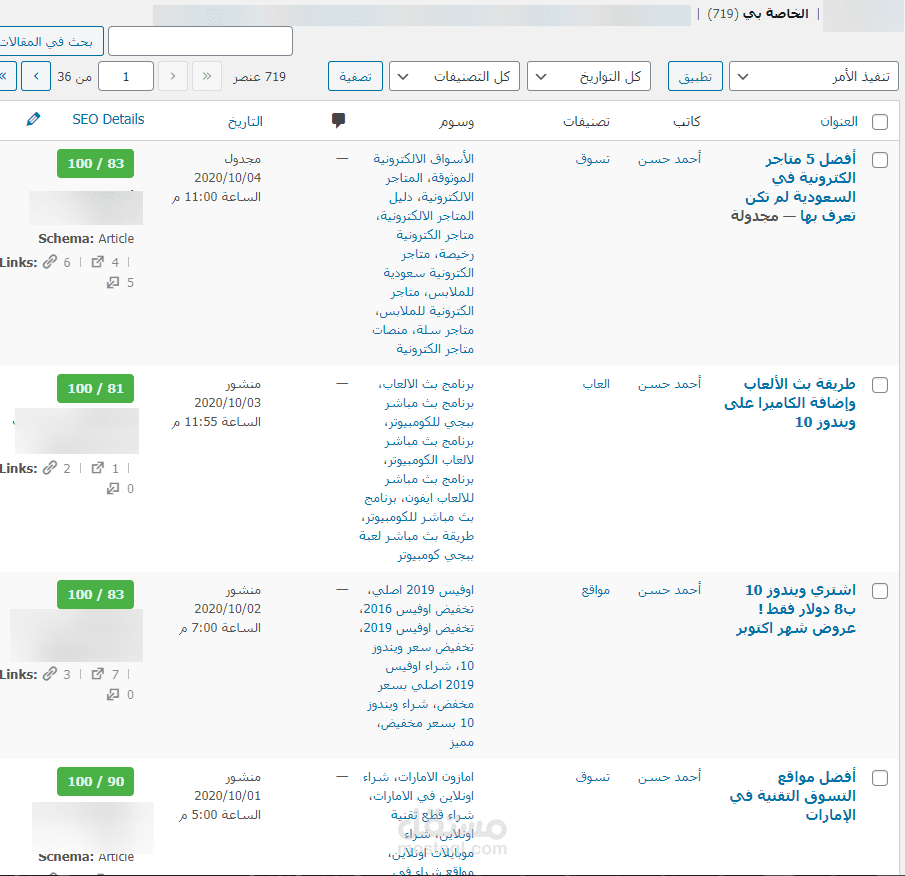
Task: Select the الخاصة بي (719) filter tab
Action: (757, 13)
